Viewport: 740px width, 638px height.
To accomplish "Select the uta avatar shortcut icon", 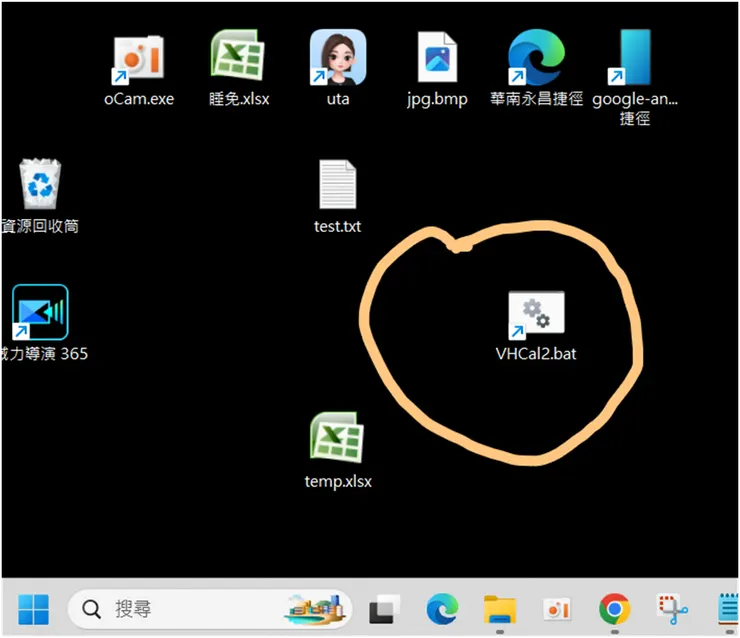I will pyautogui.click(x=338, y=58).
